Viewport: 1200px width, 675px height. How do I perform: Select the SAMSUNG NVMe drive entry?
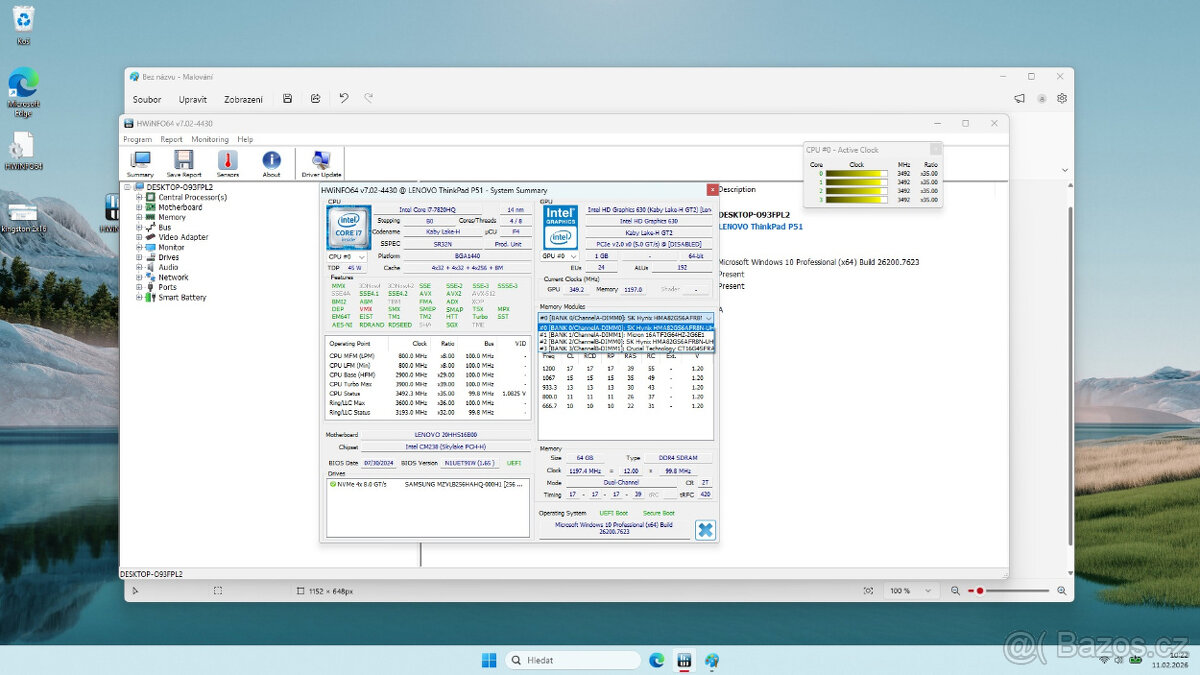429,483
